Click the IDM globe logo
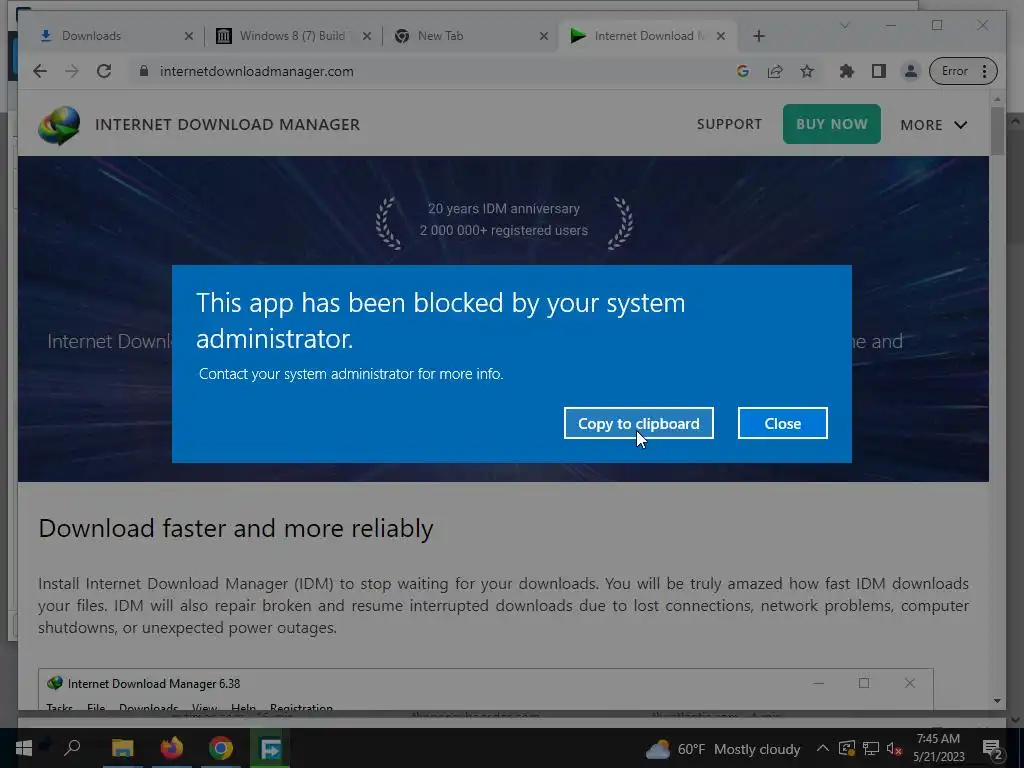This screenshot has width=1024, height=768. coord(59,125)
